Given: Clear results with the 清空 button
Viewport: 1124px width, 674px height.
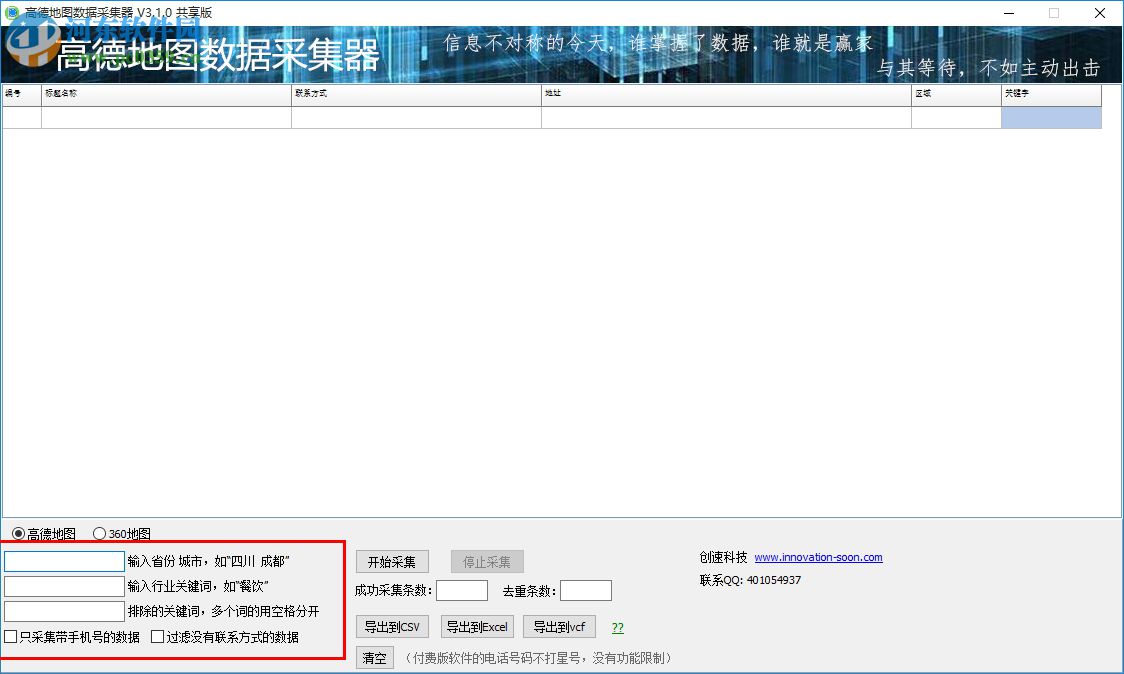Looking at the screenshot, I should point(374,658).
